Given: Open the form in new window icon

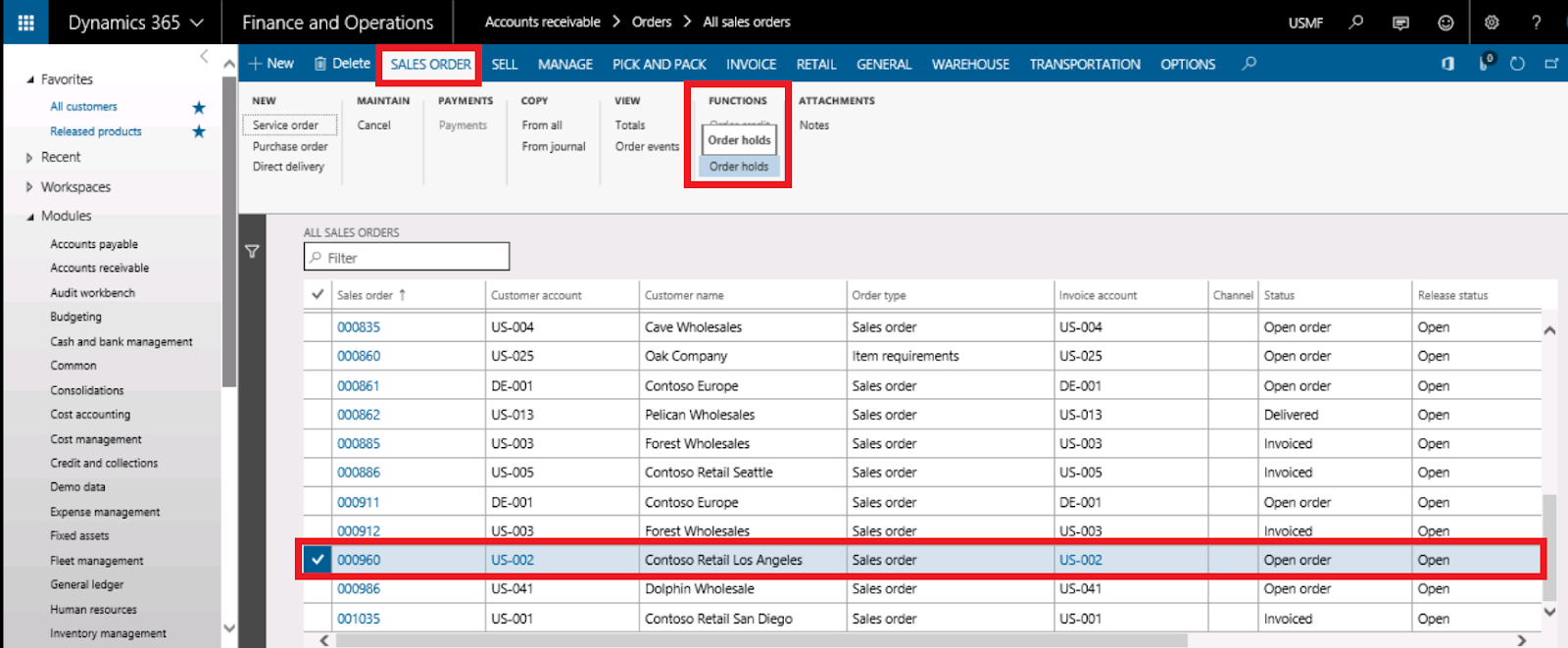Looking at the screenshot, I should [x=1551, y=64].
